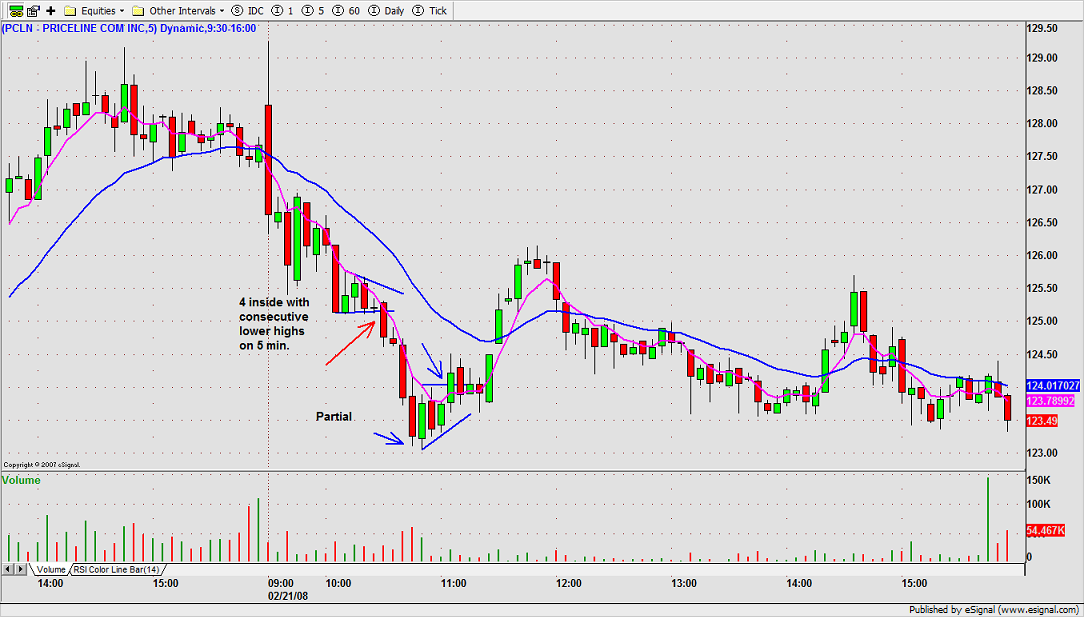Click the Equities folder icon
The width and height of the screenshot is (1084, 617).
click(x=69, y=10)
